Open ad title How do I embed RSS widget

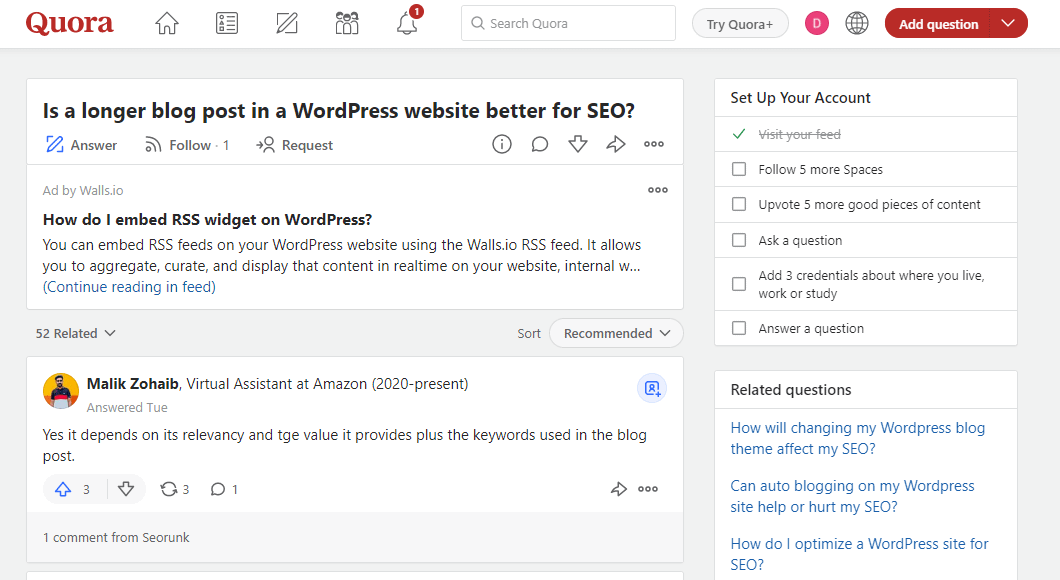(208, 220)
